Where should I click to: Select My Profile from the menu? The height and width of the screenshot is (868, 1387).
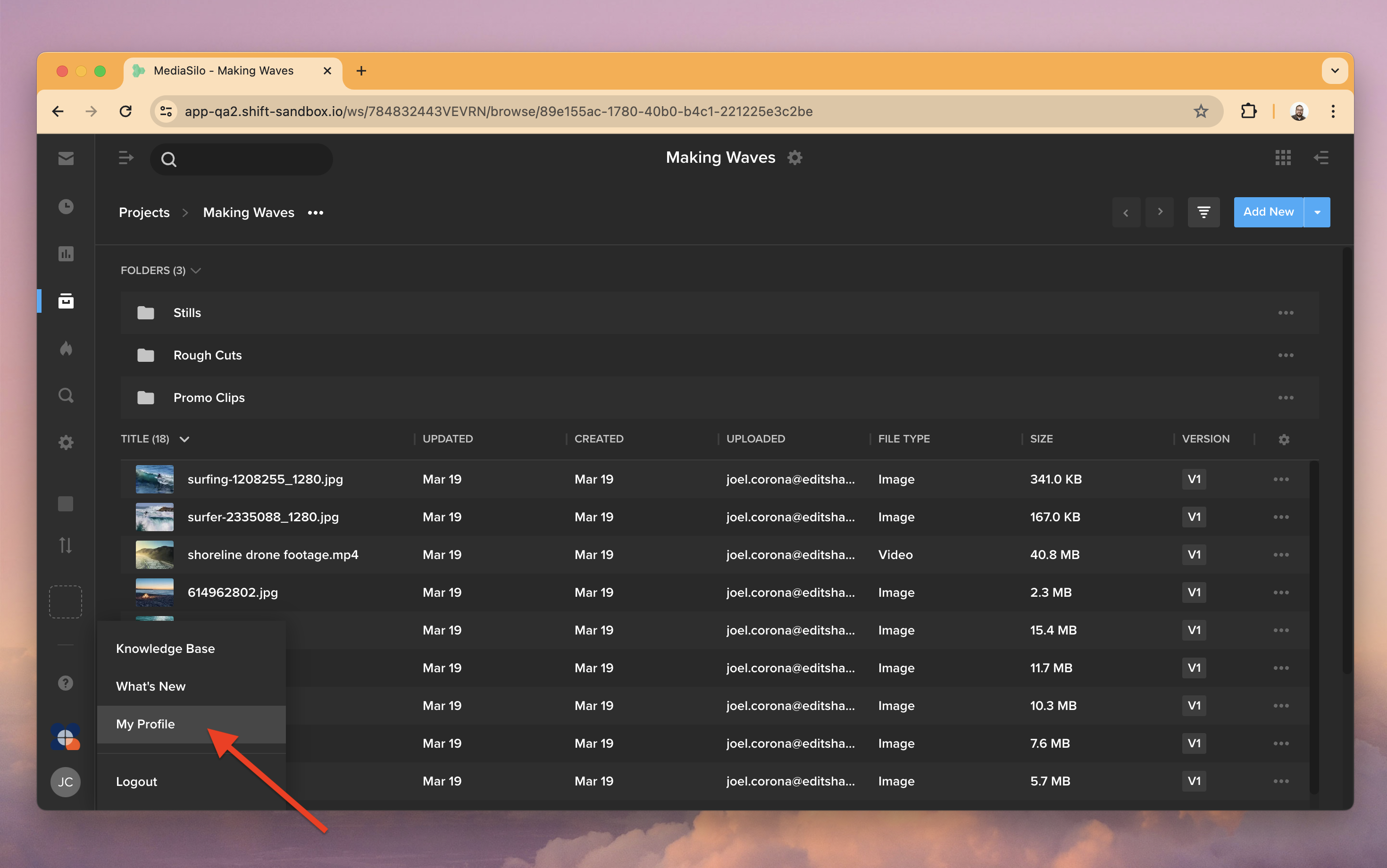click(x=145, y=724)
